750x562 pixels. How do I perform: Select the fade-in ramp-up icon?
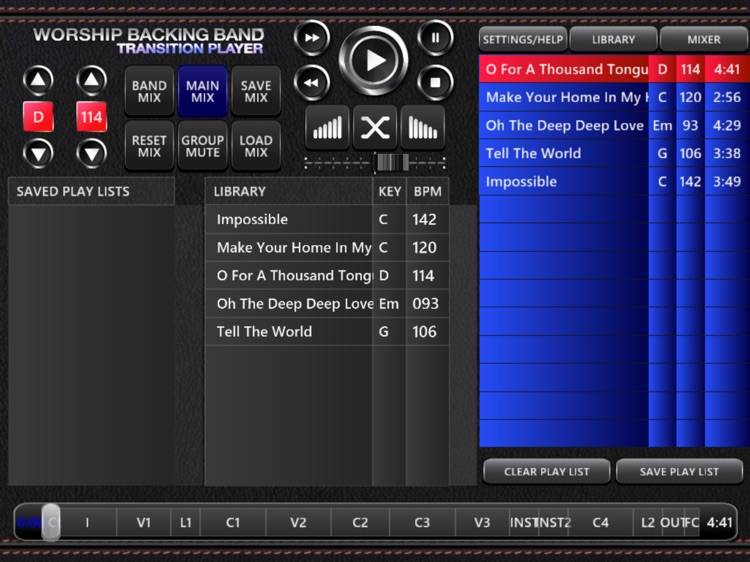click(x=327, y=128)
